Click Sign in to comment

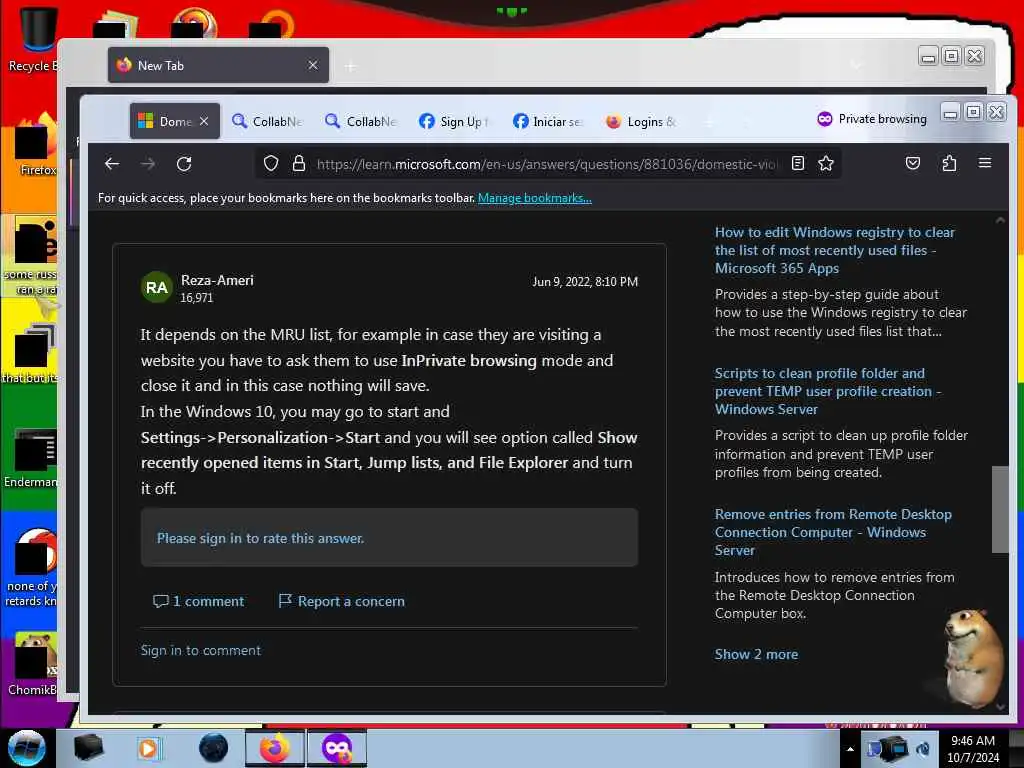point(200,650)
